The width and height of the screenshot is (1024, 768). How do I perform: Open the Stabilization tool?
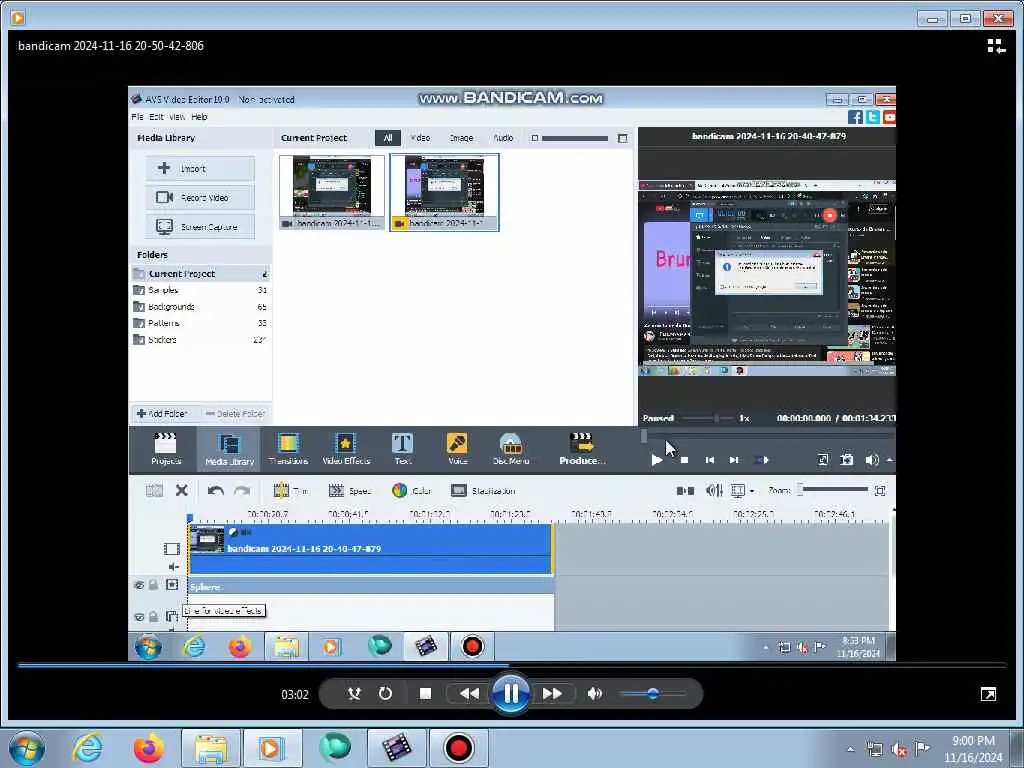tap(483, 490)
